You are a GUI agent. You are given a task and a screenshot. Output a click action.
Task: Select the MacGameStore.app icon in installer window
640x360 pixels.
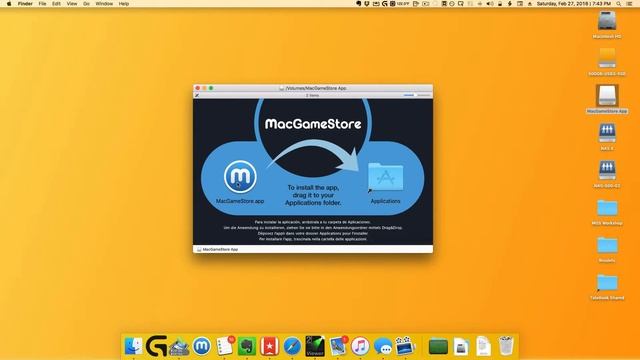(x=240, y=177)
